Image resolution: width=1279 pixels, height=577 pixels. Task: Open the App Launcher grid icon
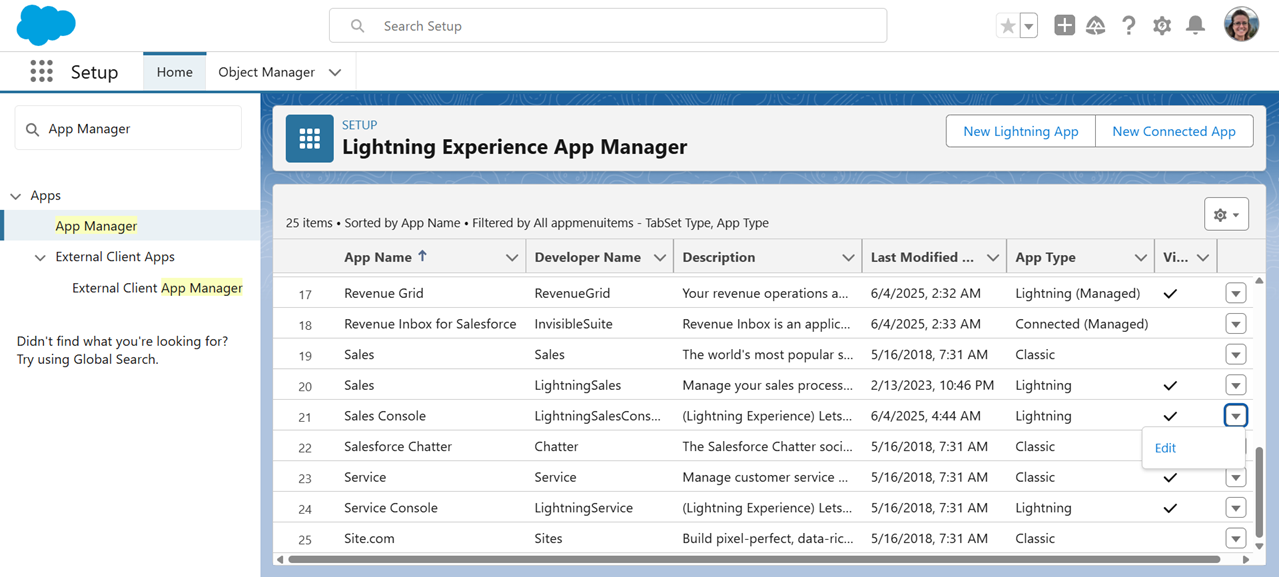(x=41, y=72)
